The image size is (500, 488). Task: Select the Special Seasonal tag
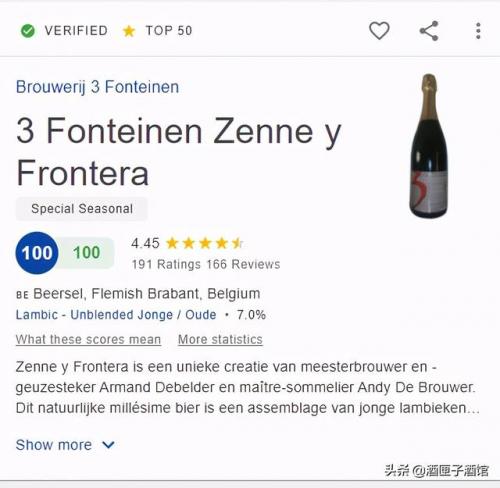click(82, 209)
